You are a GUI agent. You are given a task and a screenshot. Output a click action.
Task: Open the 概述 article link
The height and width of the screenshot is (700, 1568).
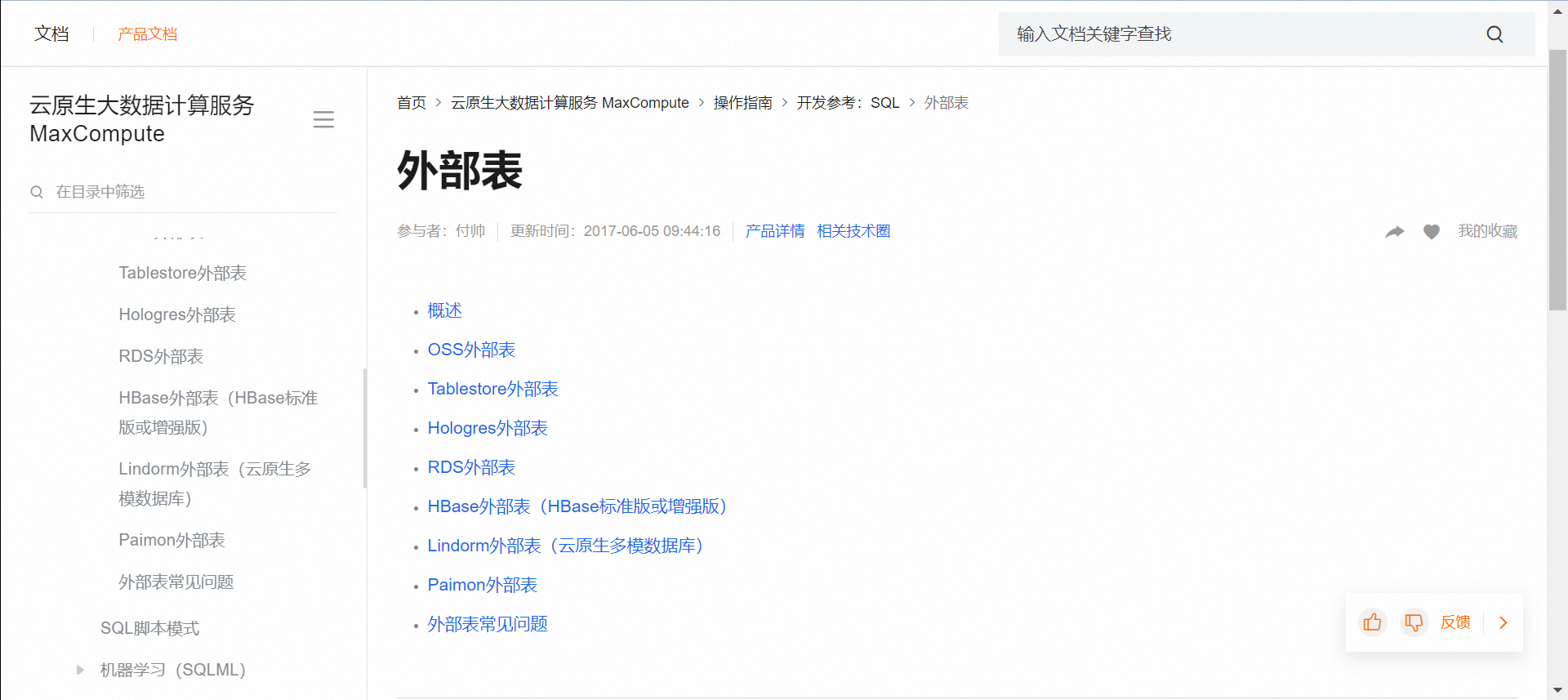445,310
